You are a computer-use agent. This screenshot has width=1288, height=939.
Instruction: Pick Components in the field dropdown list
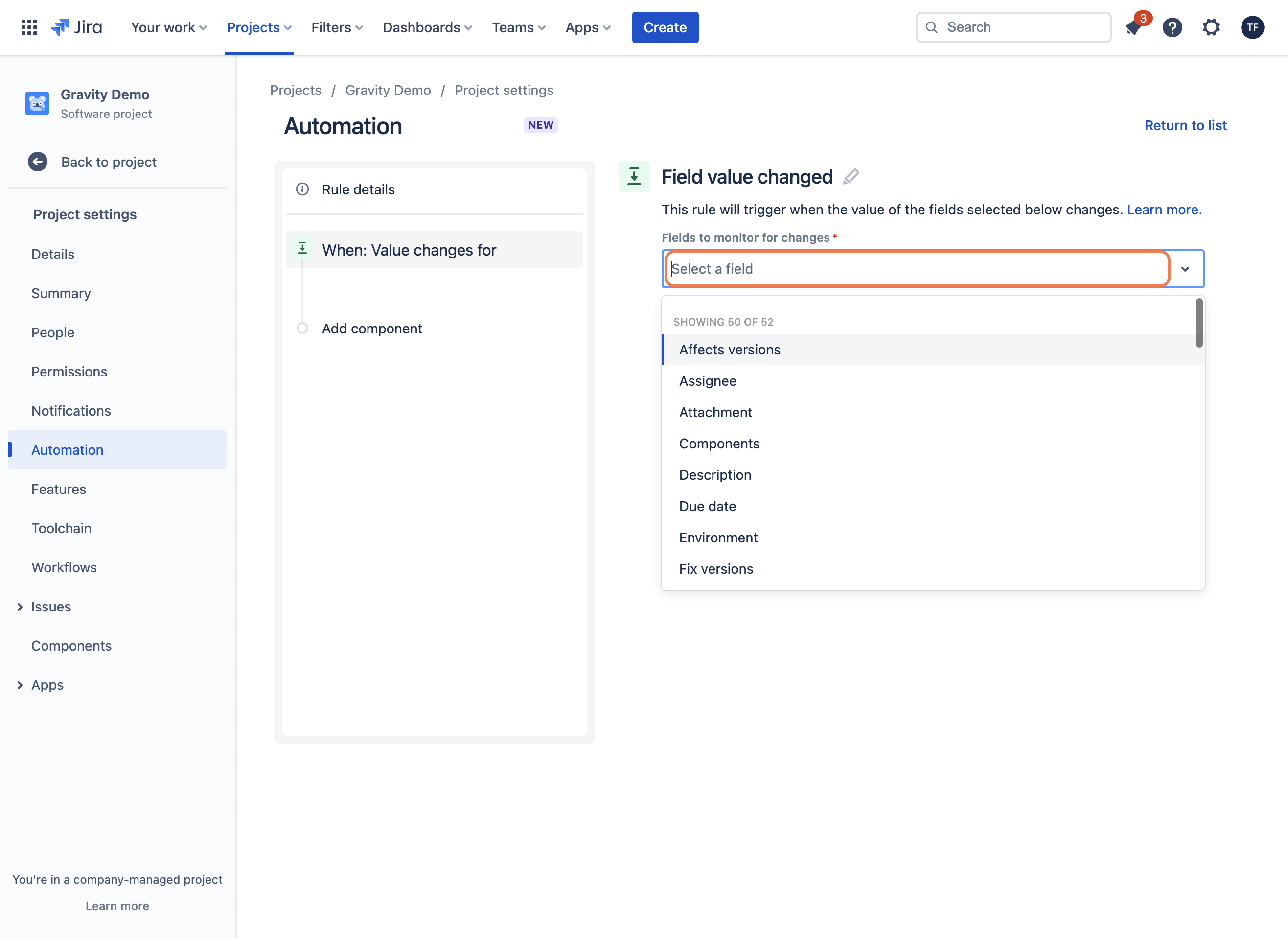933,444
